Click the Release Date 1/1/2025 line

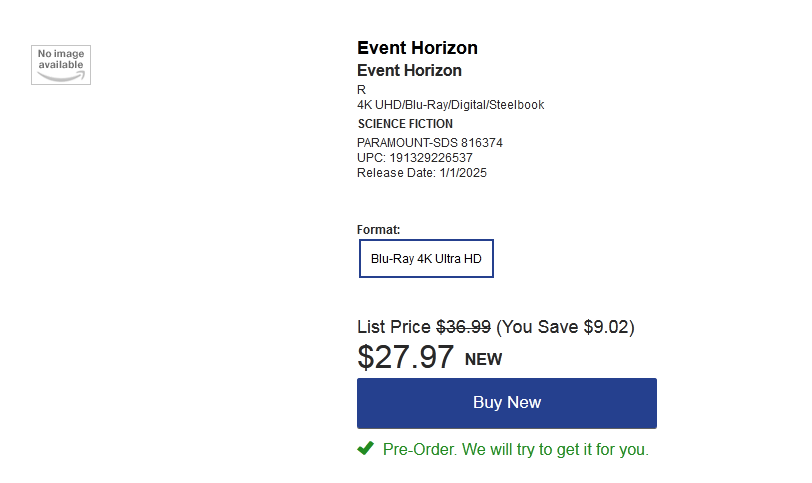422,173
